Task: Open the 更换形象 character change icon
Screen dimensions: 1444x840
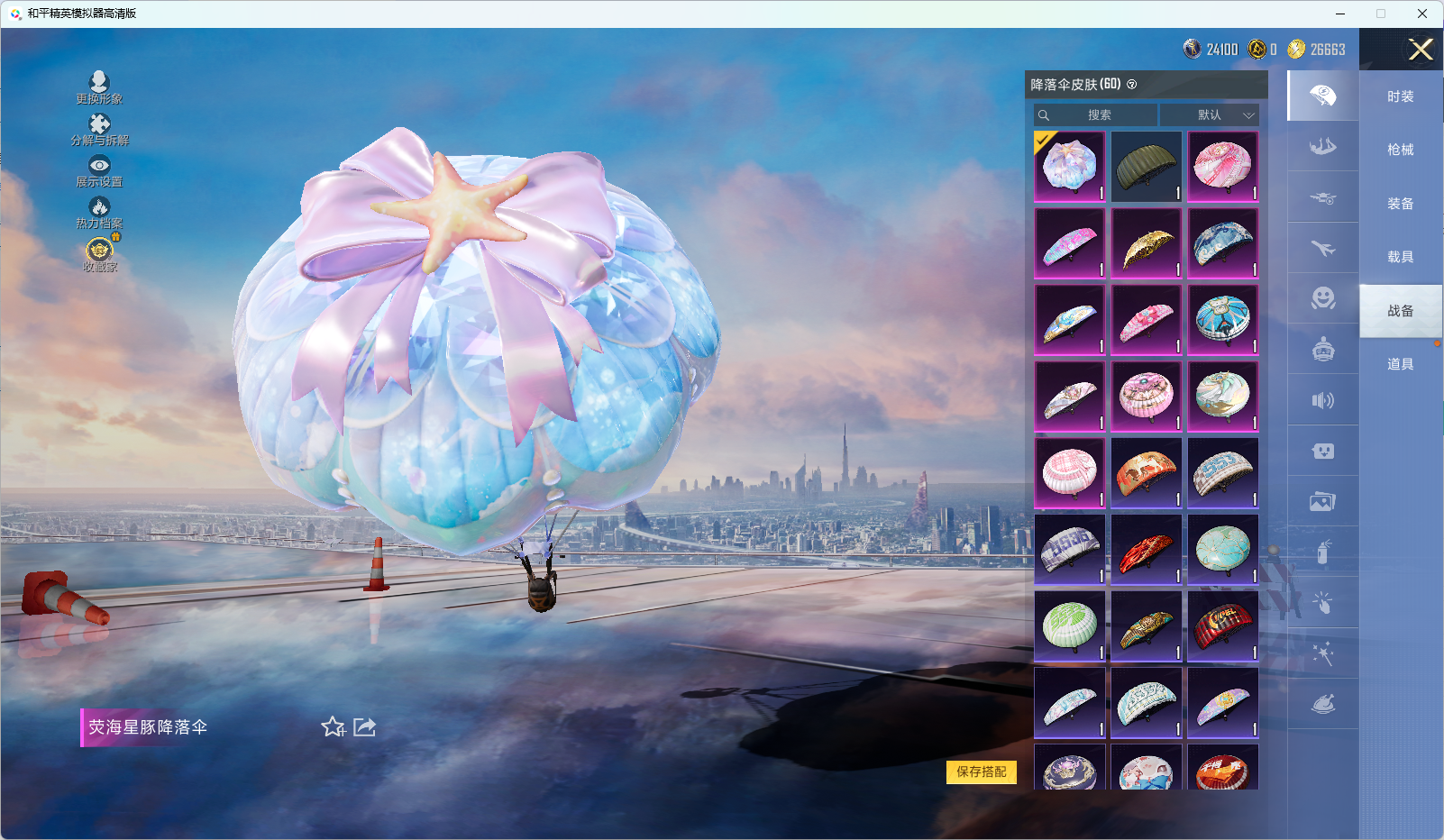Action: (99, 85)
